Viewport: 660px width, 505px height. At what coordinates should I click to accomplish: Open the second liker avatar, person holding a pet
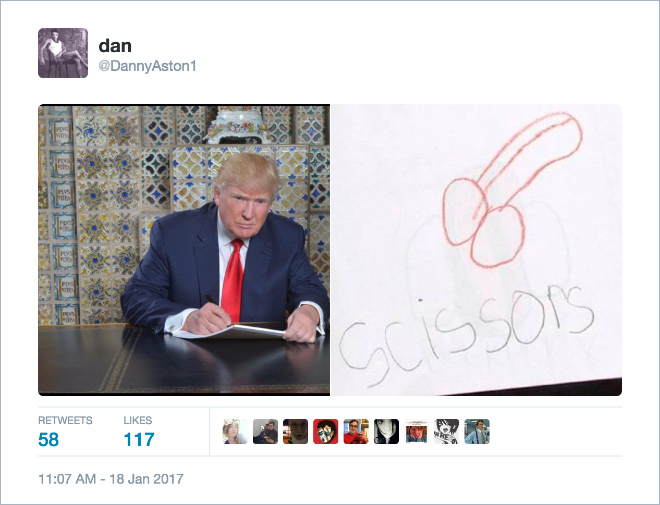pos(265,431)
